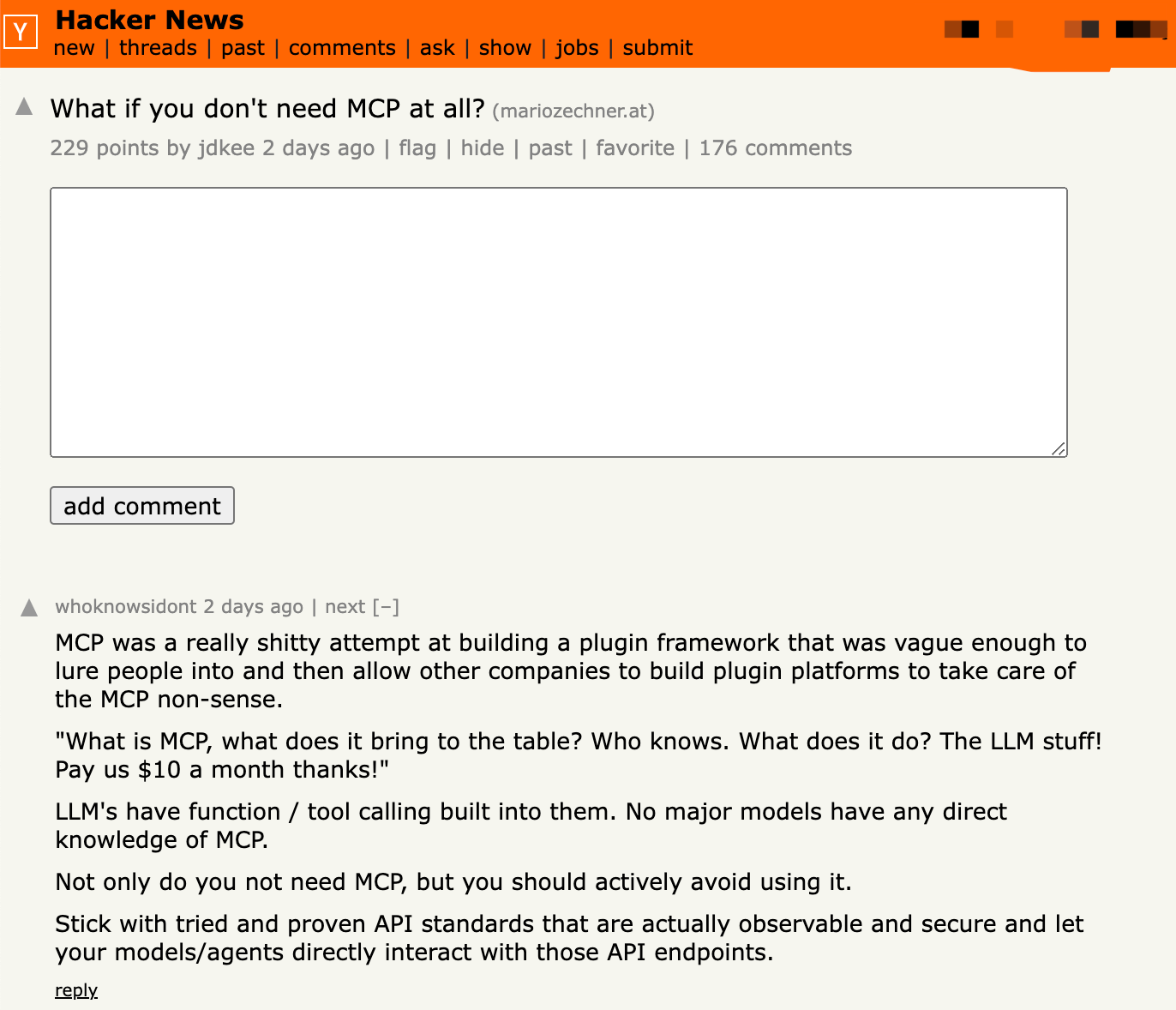Click inside the comment text area
Viewport: 1176px width, 1010px height.
(558, 322)
